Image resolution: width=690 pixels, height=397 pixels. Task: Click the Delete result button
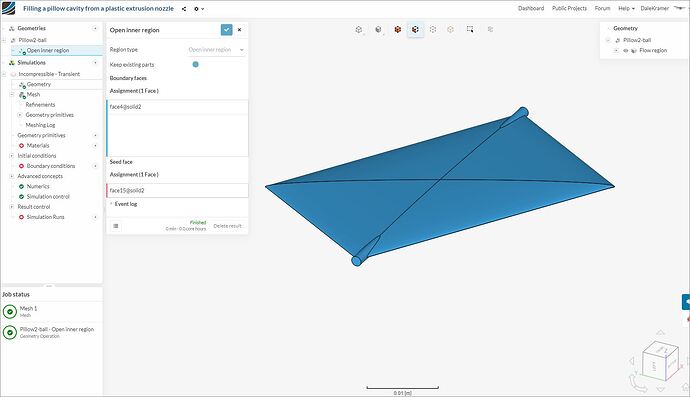(x=228, y=226)
